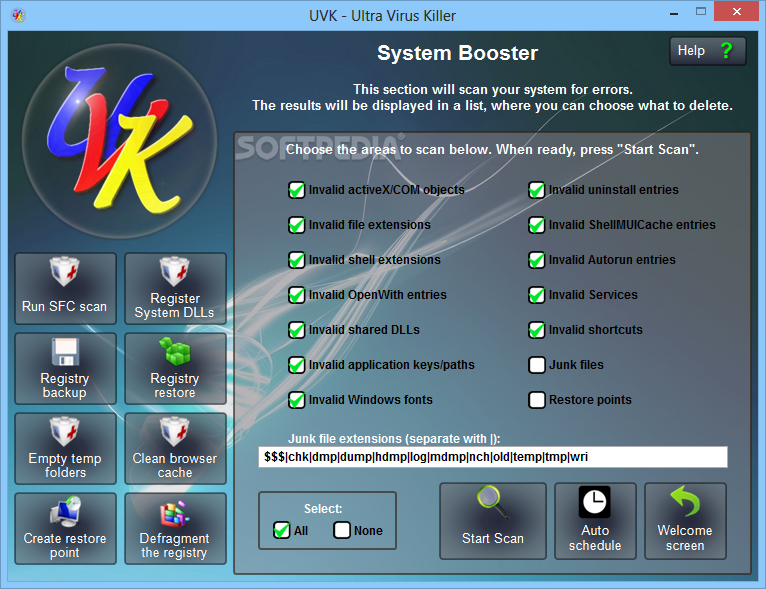Check the Select All checkbox
766x589 pixels.
point(281,530)
